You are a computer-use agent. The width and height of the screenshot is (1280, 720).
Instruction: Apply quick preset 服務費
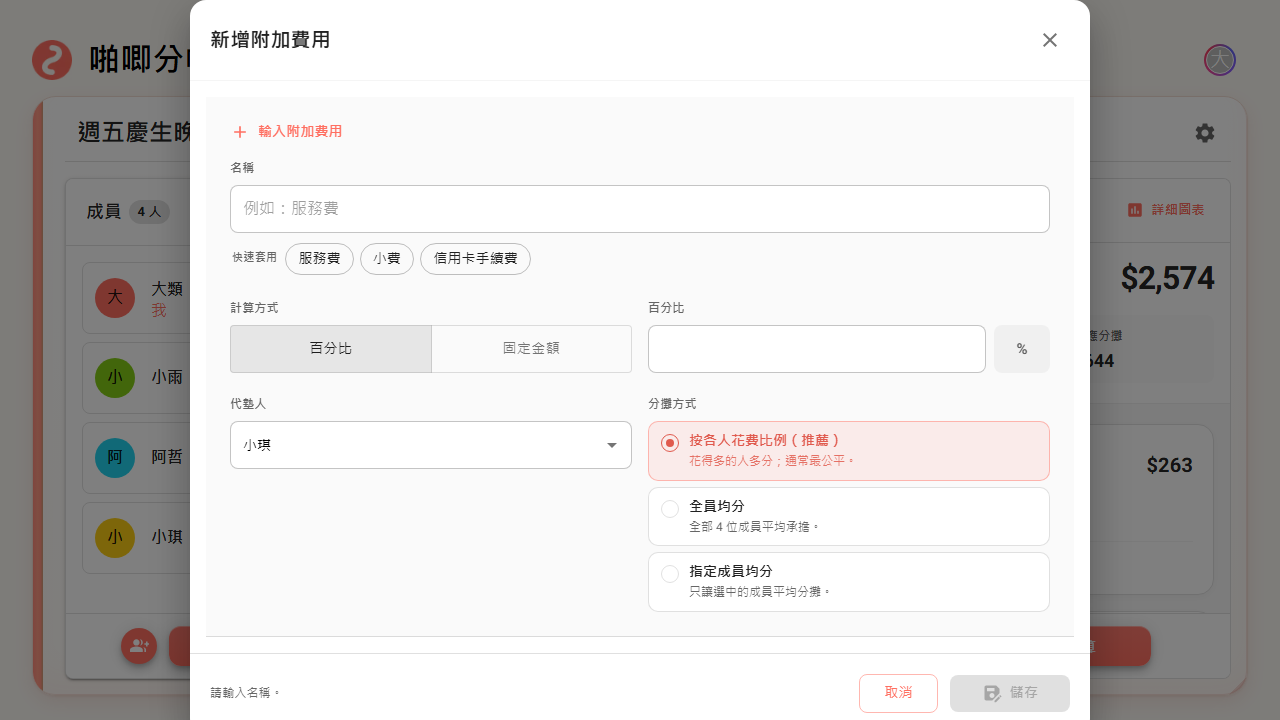[319, 258]
